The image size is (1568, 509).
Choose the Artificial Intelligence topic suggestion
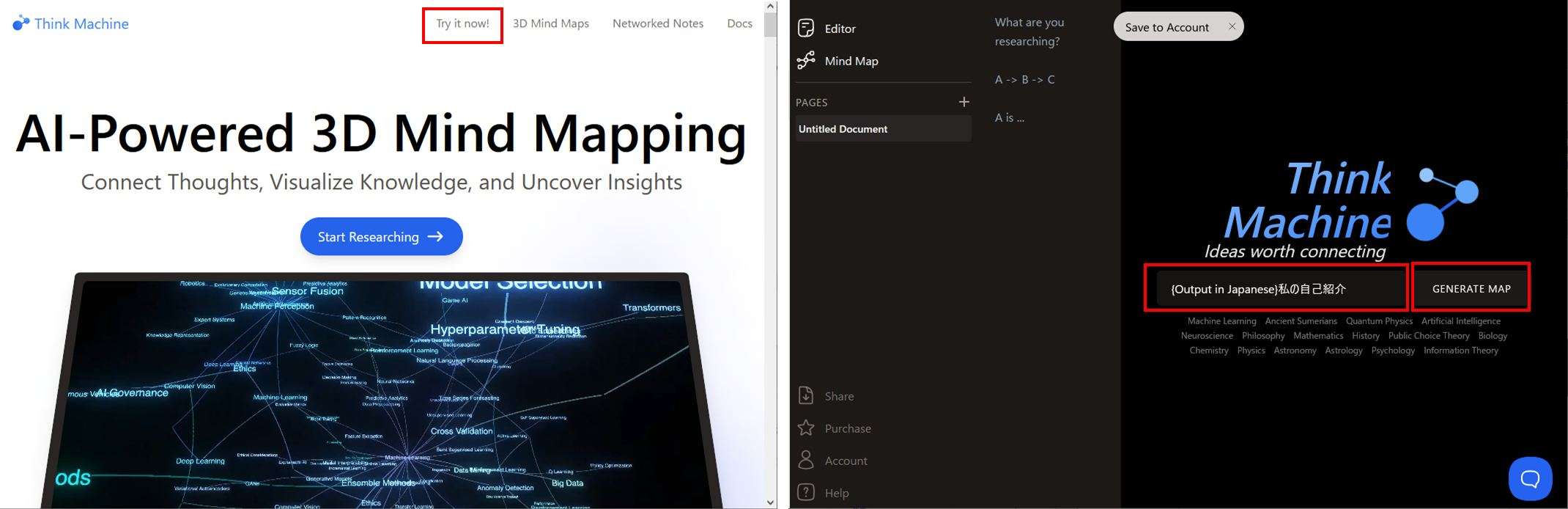coord(1461,321)
